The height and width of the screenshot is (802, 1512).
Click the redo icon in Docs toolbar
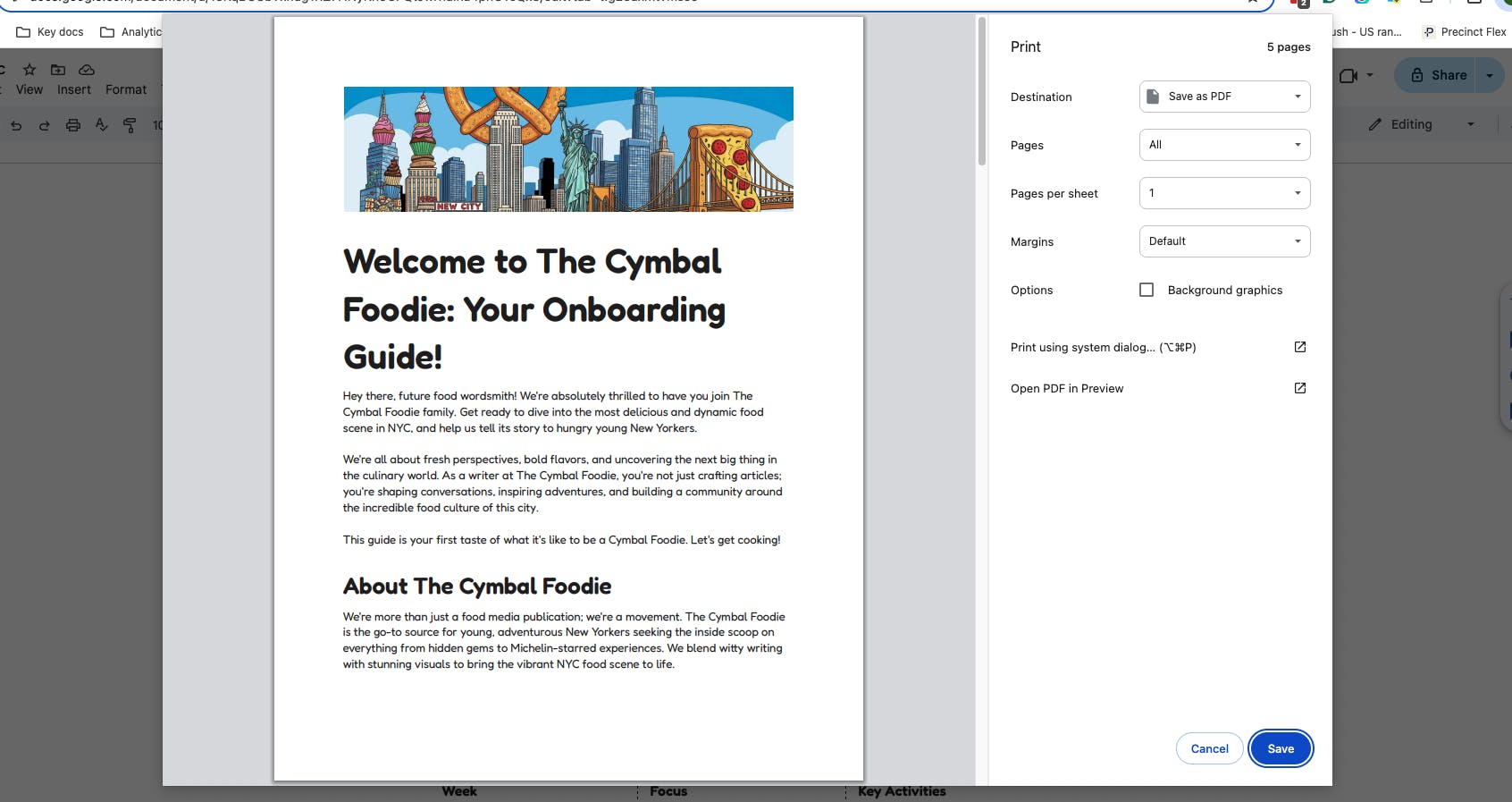(x=45, y=125)
